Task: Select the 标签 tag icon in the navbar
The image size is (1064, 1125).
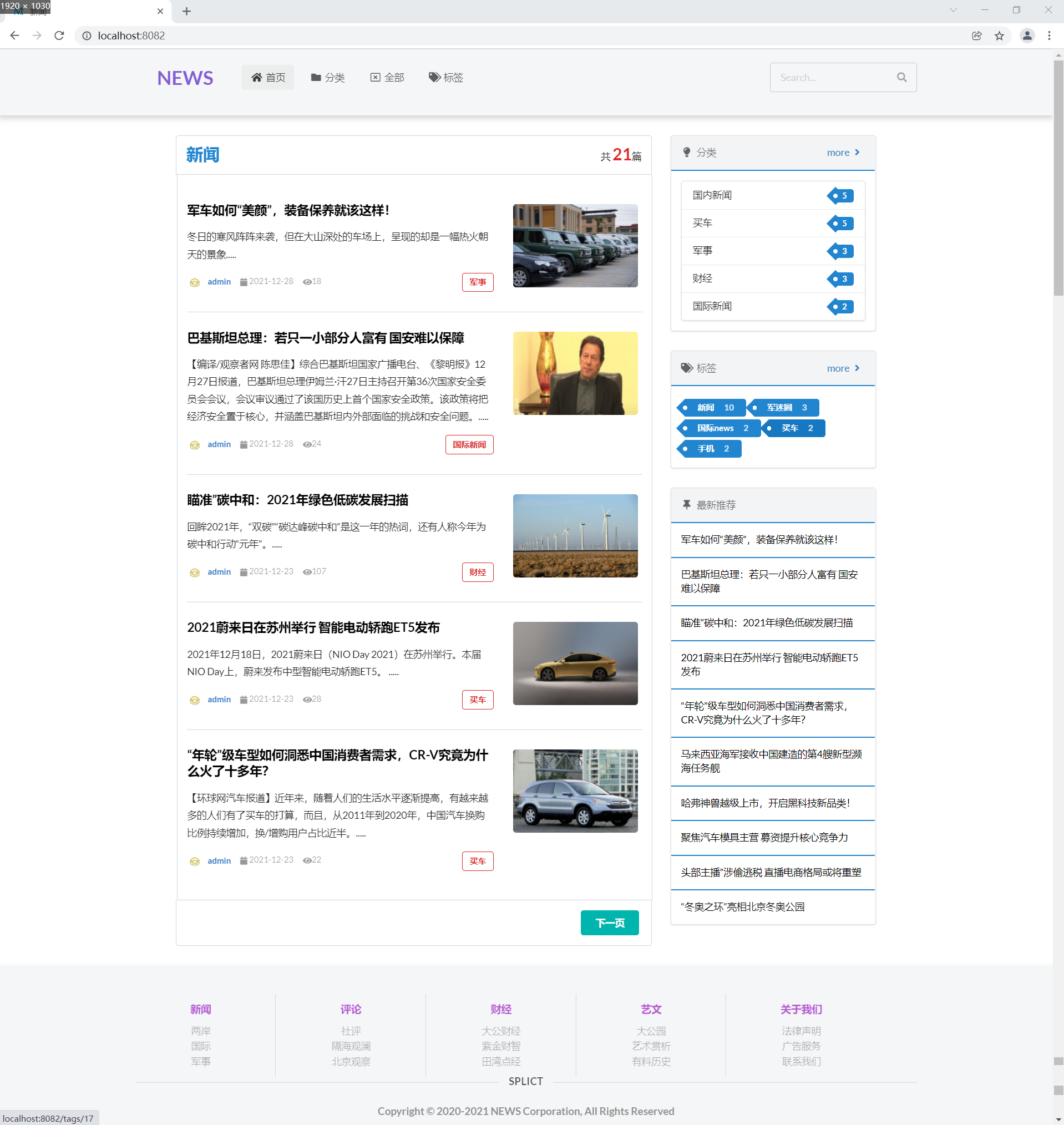Action: [433, 77]
